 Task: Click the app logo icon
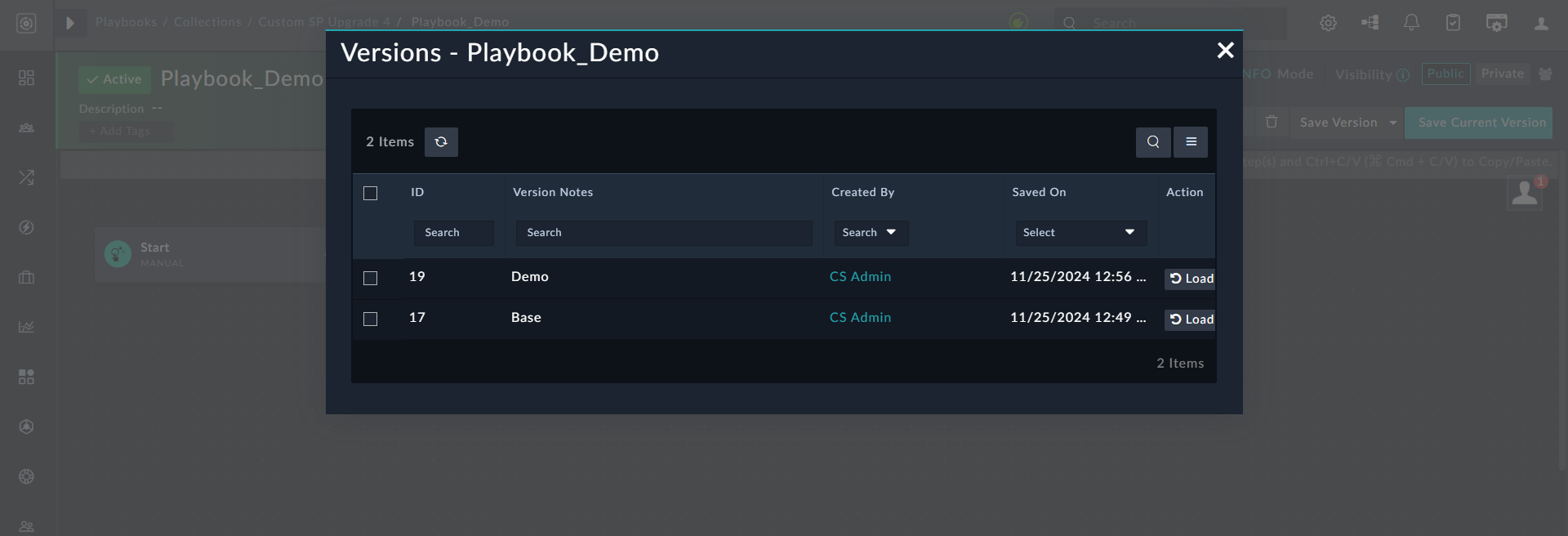coord(27,24)
